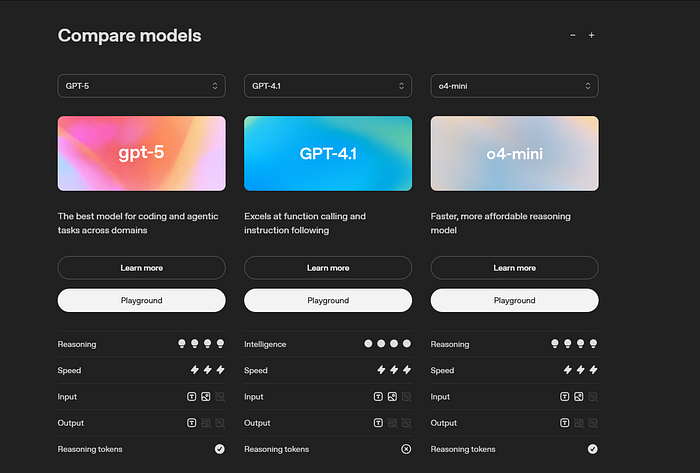Click o4-mini image input icon
The width and height of the screenshot is (700, 473).
coord(579,396)
